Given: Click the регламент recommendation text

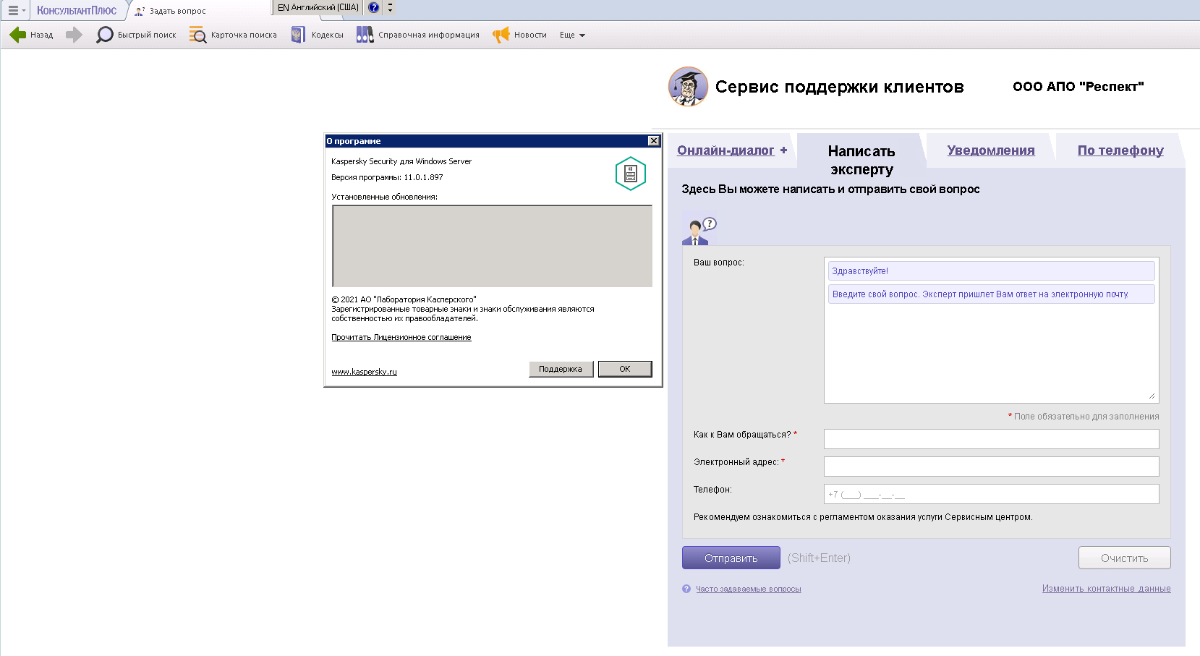Looking at the screenshot, I should point(862,518).
